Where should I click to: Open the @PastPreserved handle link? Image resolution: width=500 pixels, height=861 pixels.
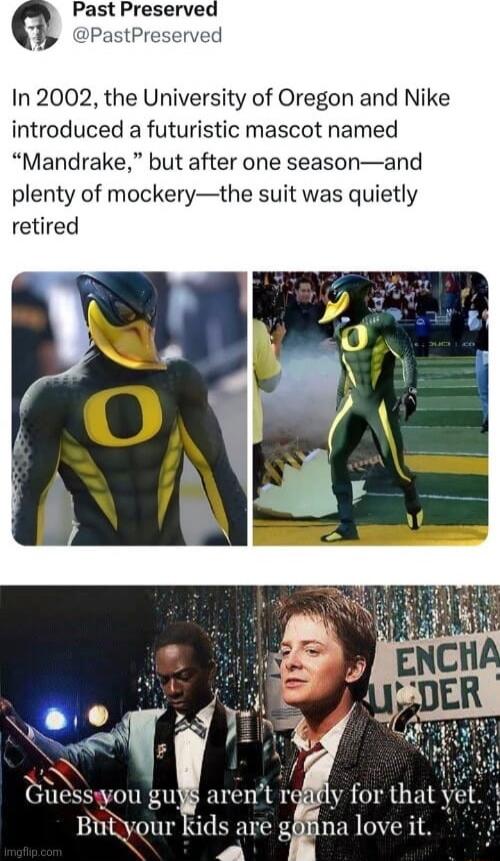point(147,36)
